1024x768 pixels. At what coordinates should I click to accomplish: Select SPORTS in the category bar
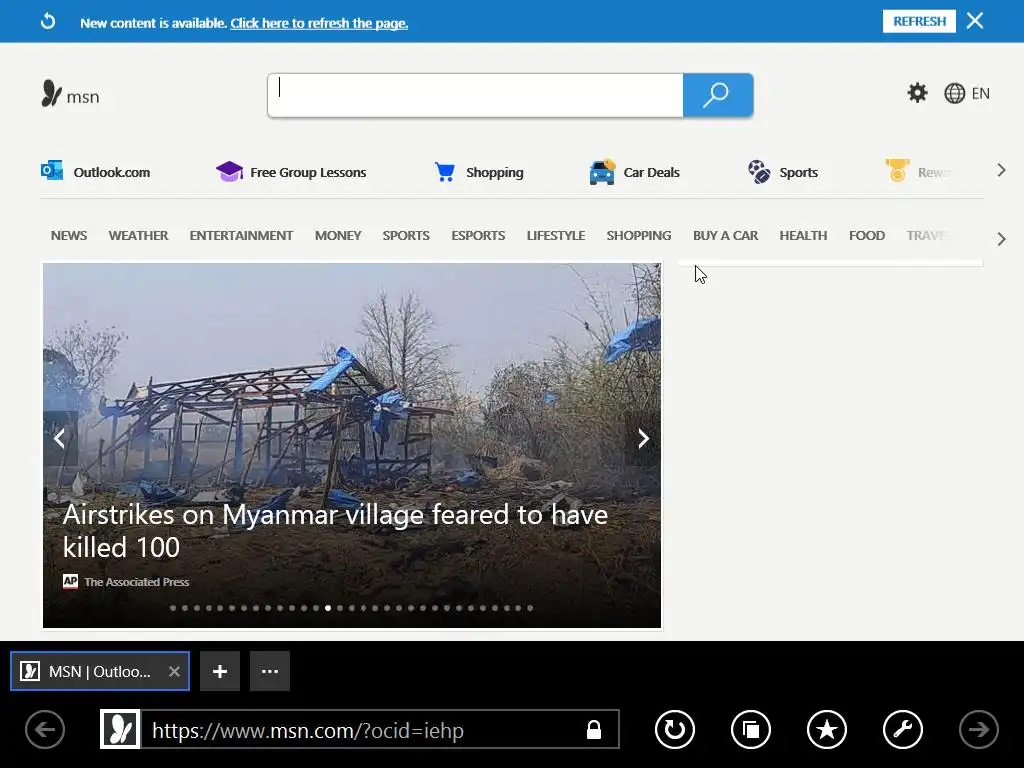pyautogui.click(x=406, y=235)
